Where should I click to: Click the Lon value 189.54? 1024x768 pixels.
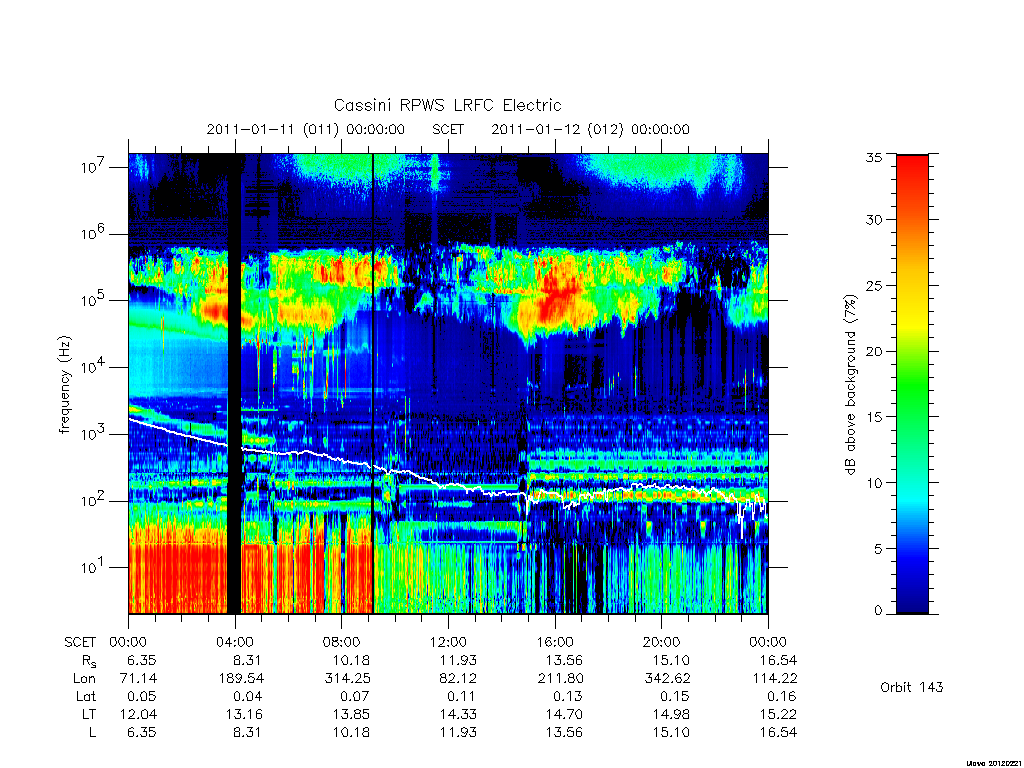(x=242, y=679)
